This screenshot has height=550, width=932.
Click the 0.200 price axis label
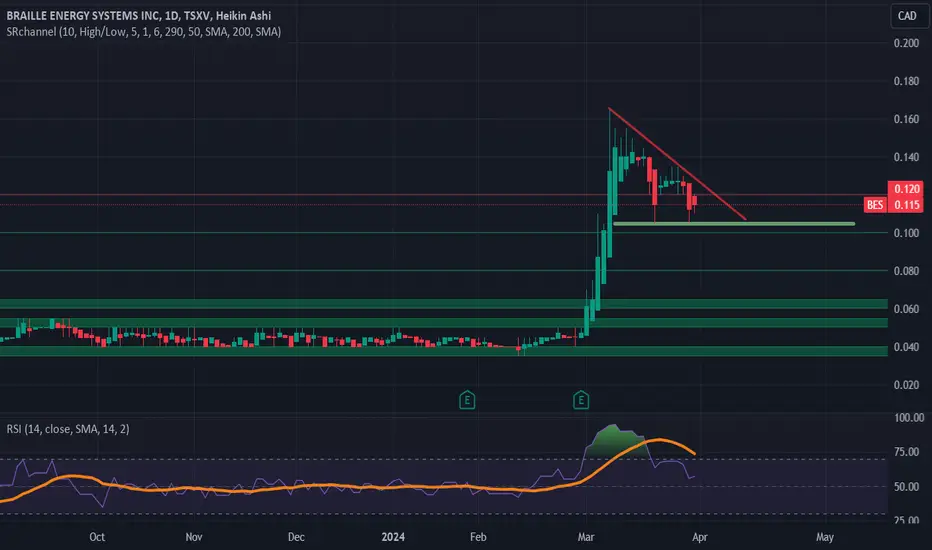[906, 43]
